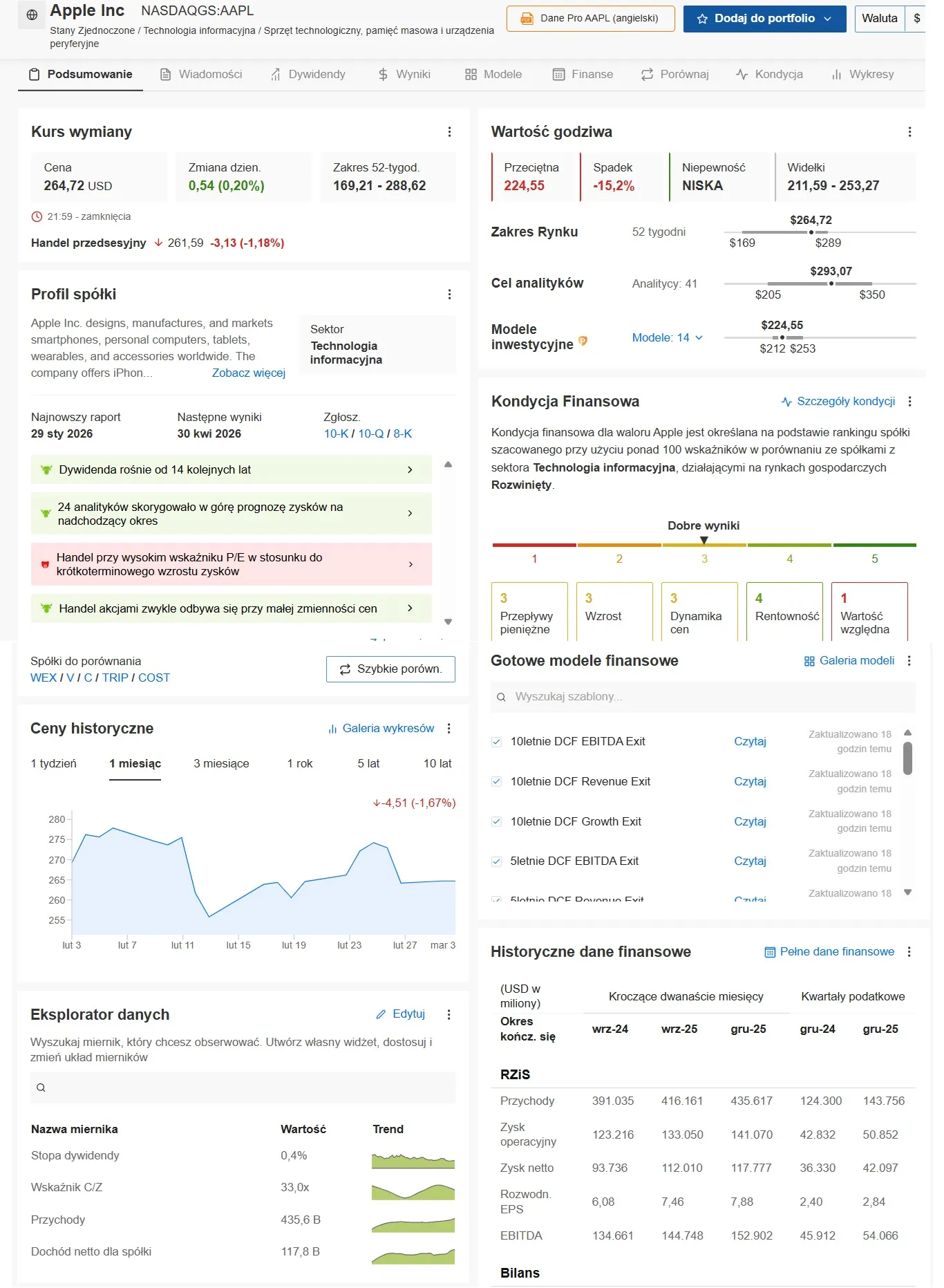Click the Eksplorator danych options icon
Screen dimensions: 944x1288
[x=449, y=1014]
